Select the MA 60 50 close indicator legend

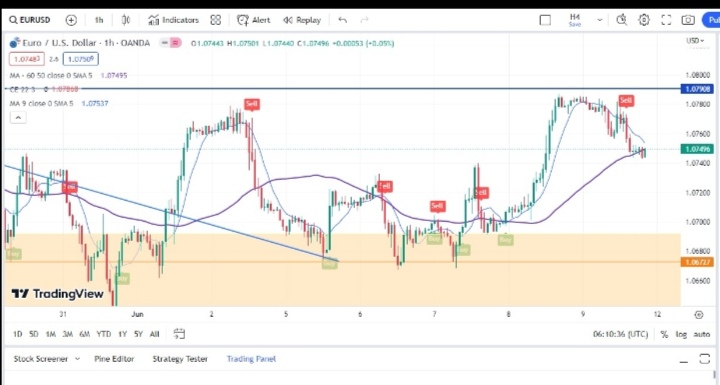pos(51,75)
